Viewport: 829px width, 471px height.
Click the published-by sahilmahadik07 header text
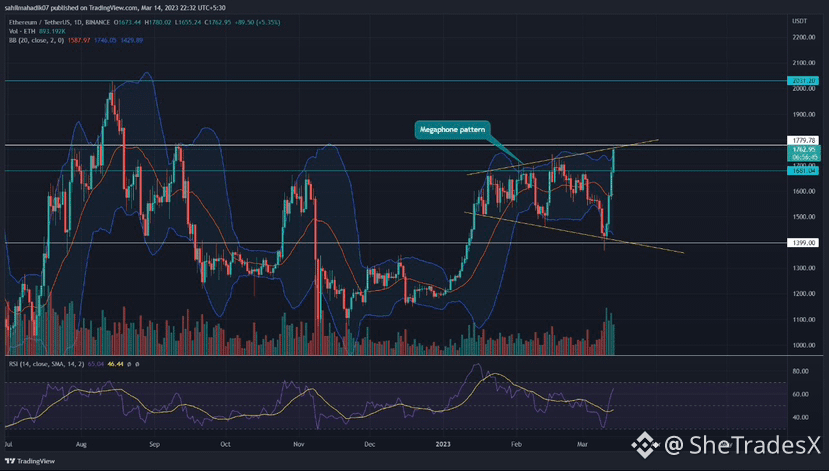pos(115,8)
